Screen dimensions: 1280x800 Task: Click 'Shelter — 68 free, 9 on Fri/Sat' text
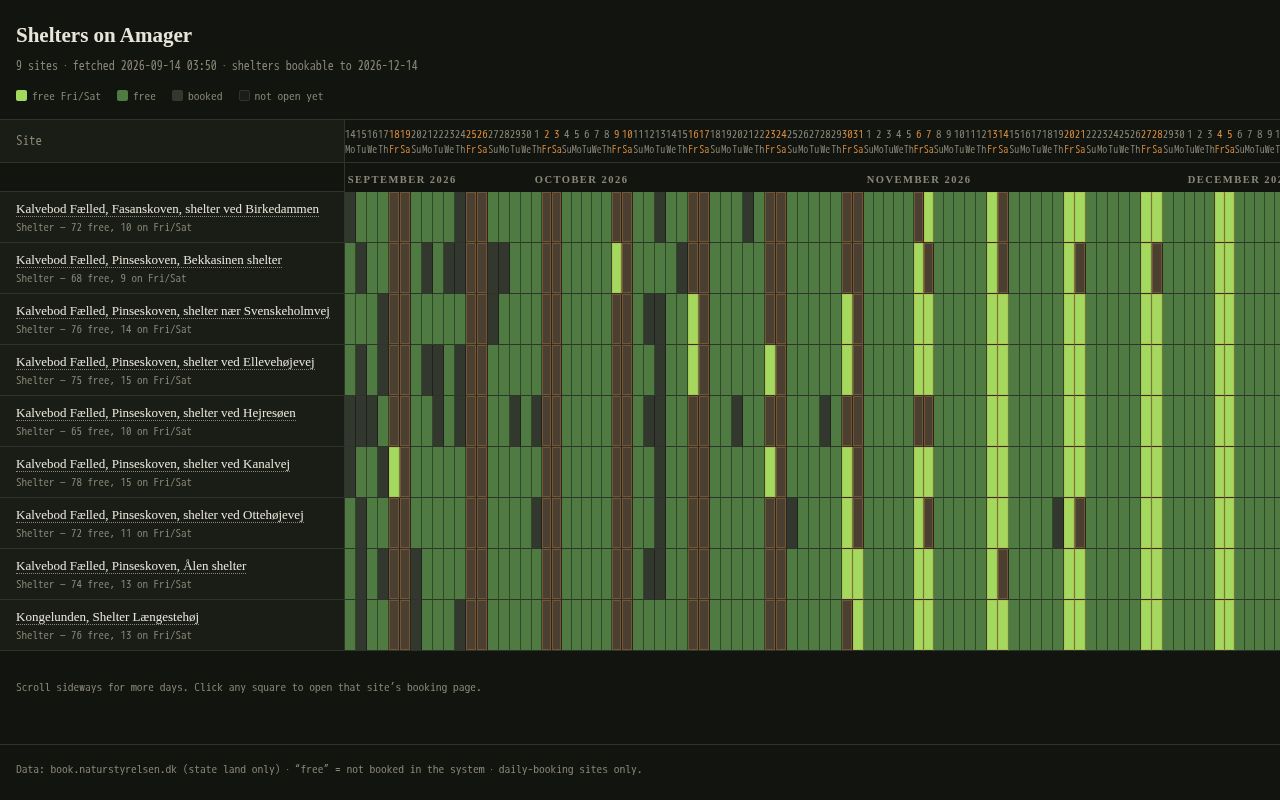pos(101,279)
